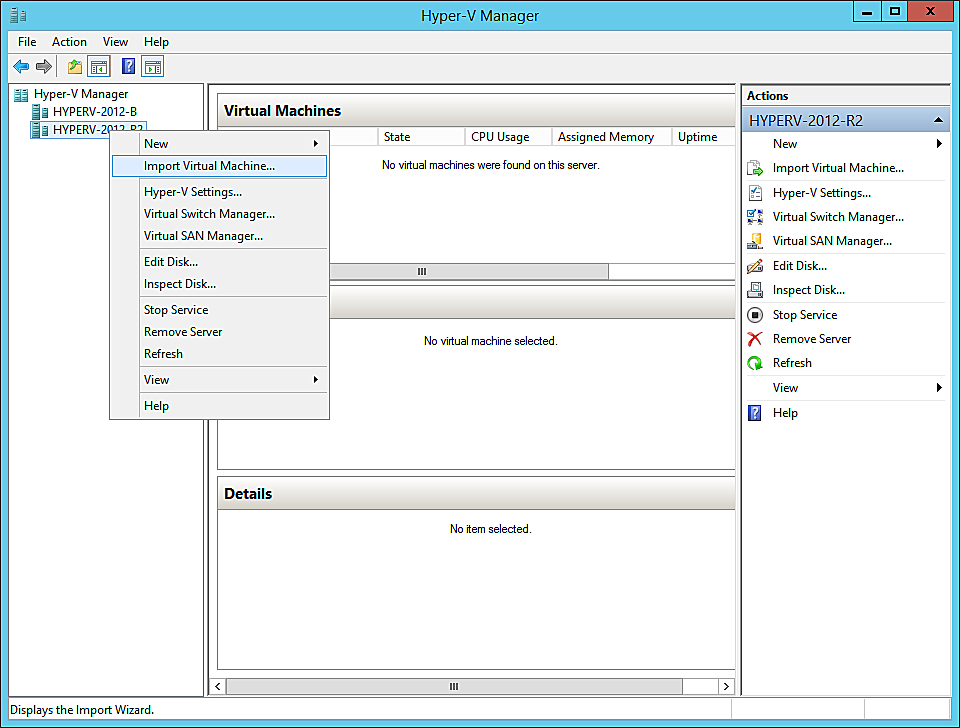Click the Hyper-V Manager root tree icon

[21, 95]
